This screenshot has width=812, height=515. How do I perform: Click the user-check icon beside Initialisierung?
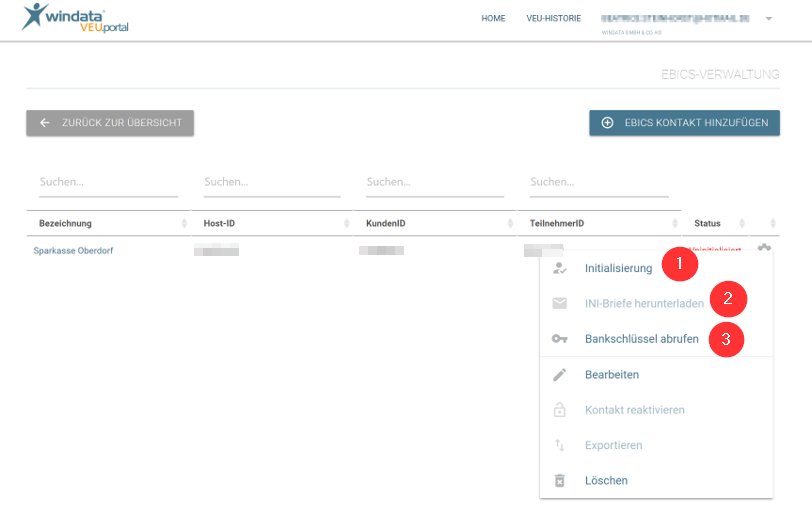(559, 268)
